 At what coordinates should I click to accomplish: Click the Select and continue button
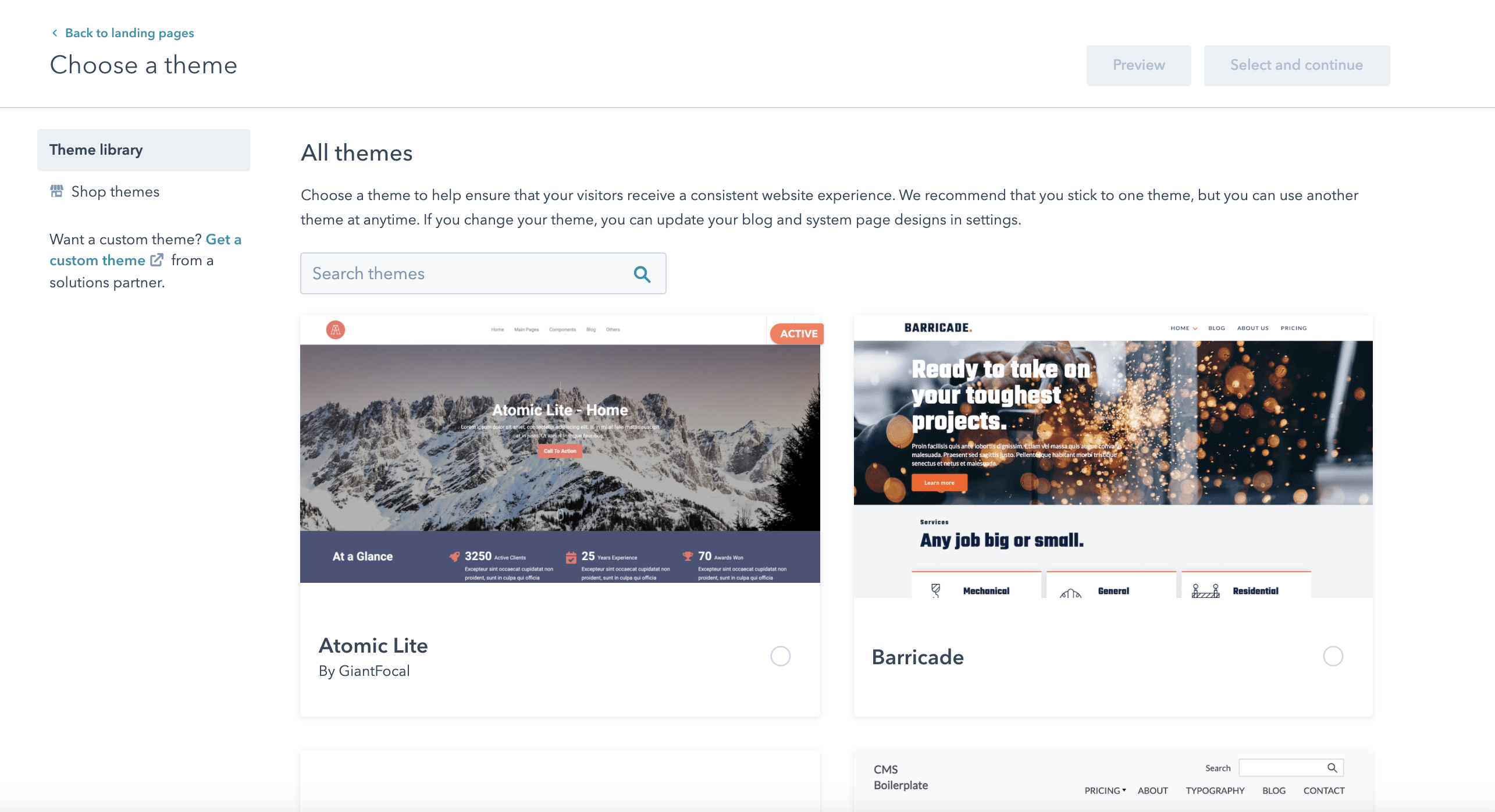point(1296,65)
